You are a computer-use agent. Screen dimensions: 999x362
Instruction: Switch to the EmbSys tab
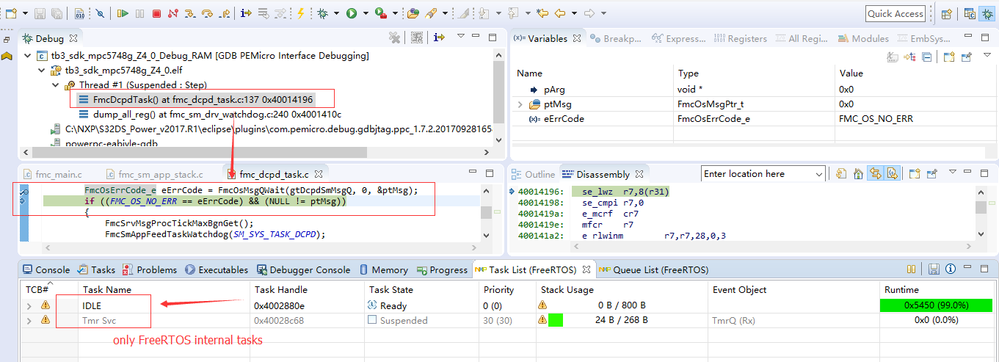pyautogui.click(x=923, y=38)
